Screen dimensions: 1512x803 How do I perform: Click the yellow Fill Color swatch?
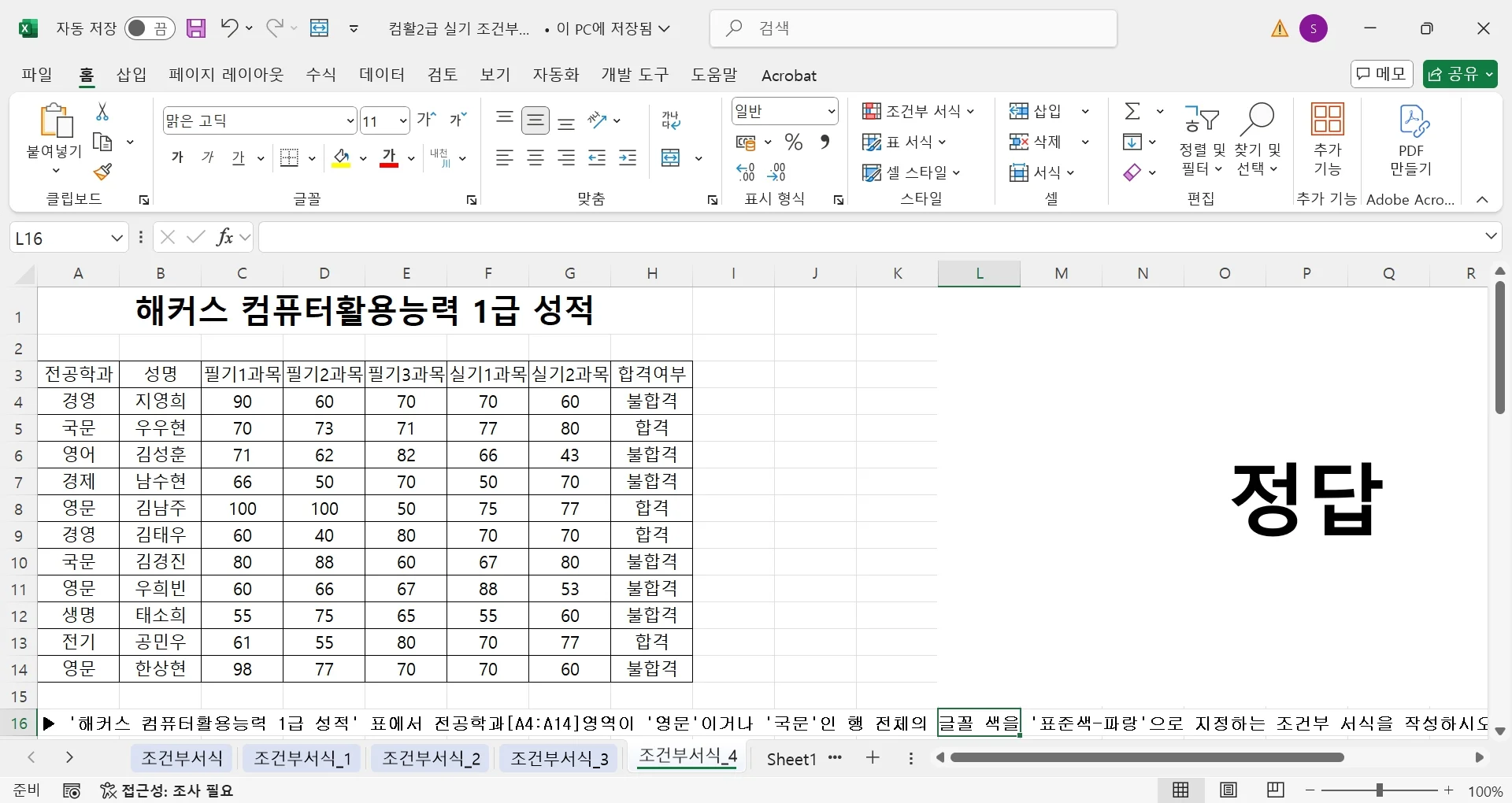tap(341, 158)
